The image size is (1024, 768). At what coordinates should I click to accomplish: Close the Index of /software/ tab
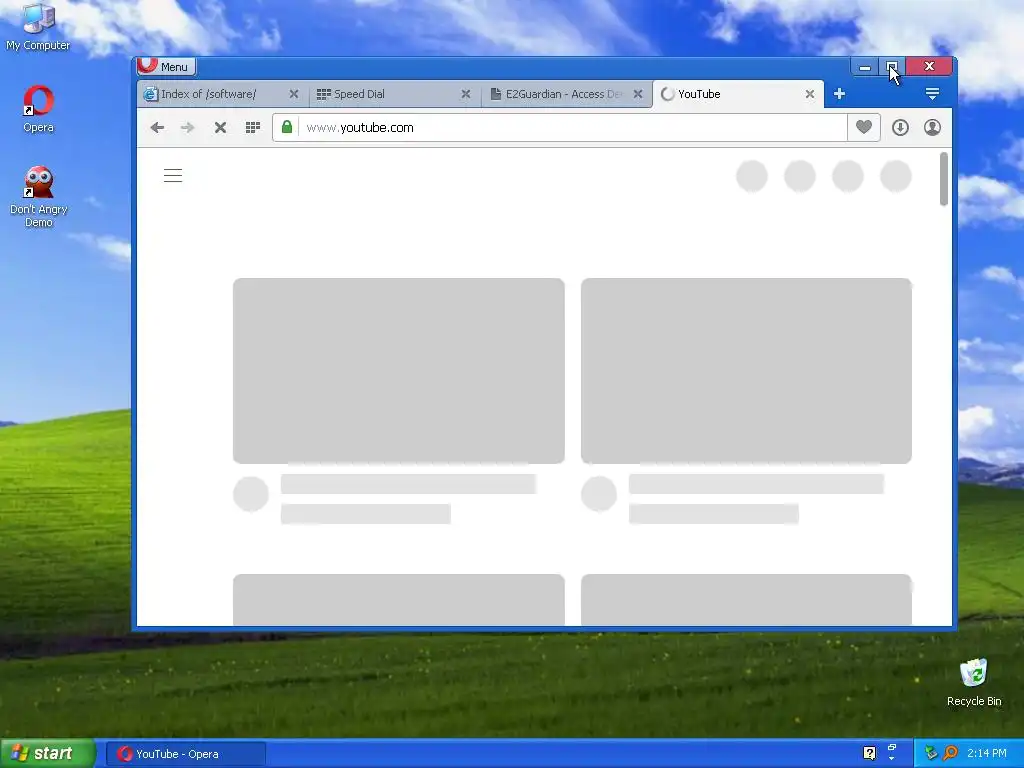tap(294, 94)
